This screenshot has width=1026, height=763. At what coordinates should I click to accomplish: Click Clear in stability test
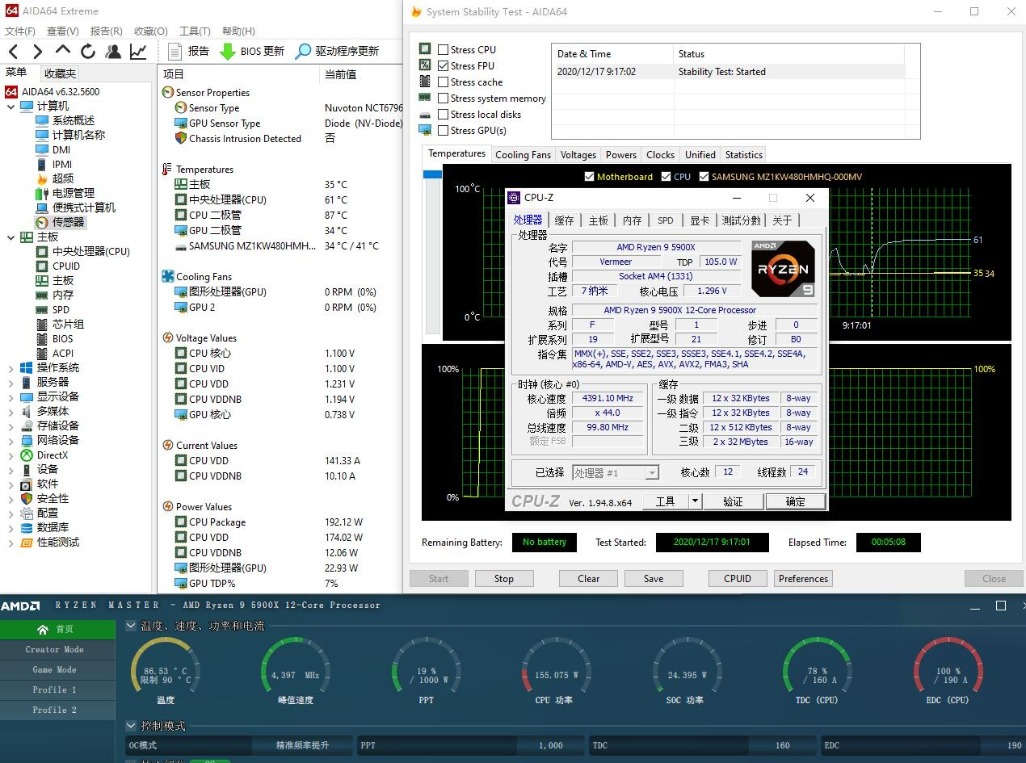[x=588, y=578]
